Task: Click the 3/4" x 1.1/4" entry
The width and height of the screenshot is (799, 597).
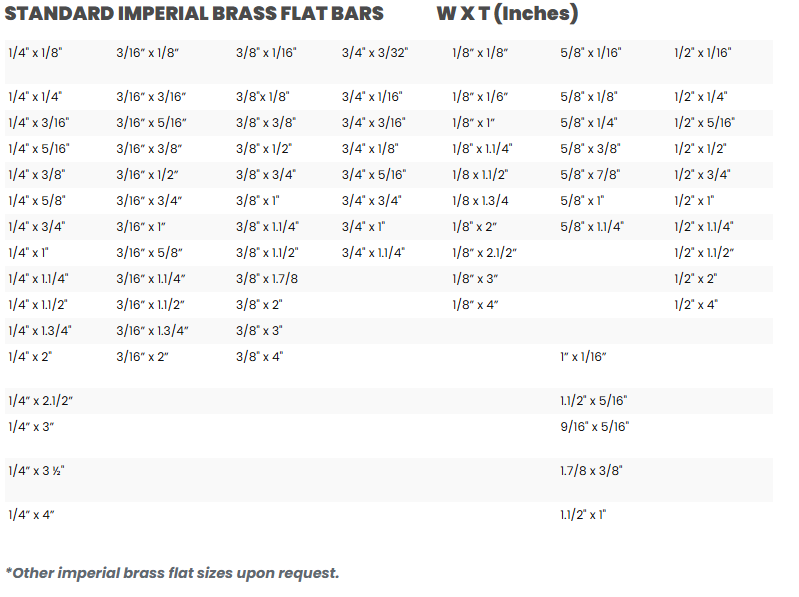Action: [x=373, y=252]
